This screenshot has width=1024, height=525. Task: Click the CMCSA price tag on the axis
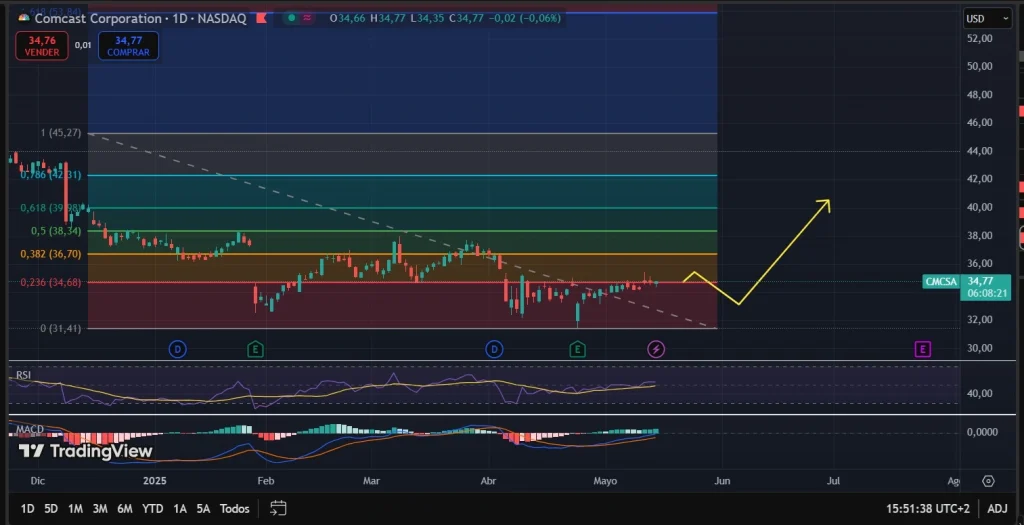(x=941, y=281)
